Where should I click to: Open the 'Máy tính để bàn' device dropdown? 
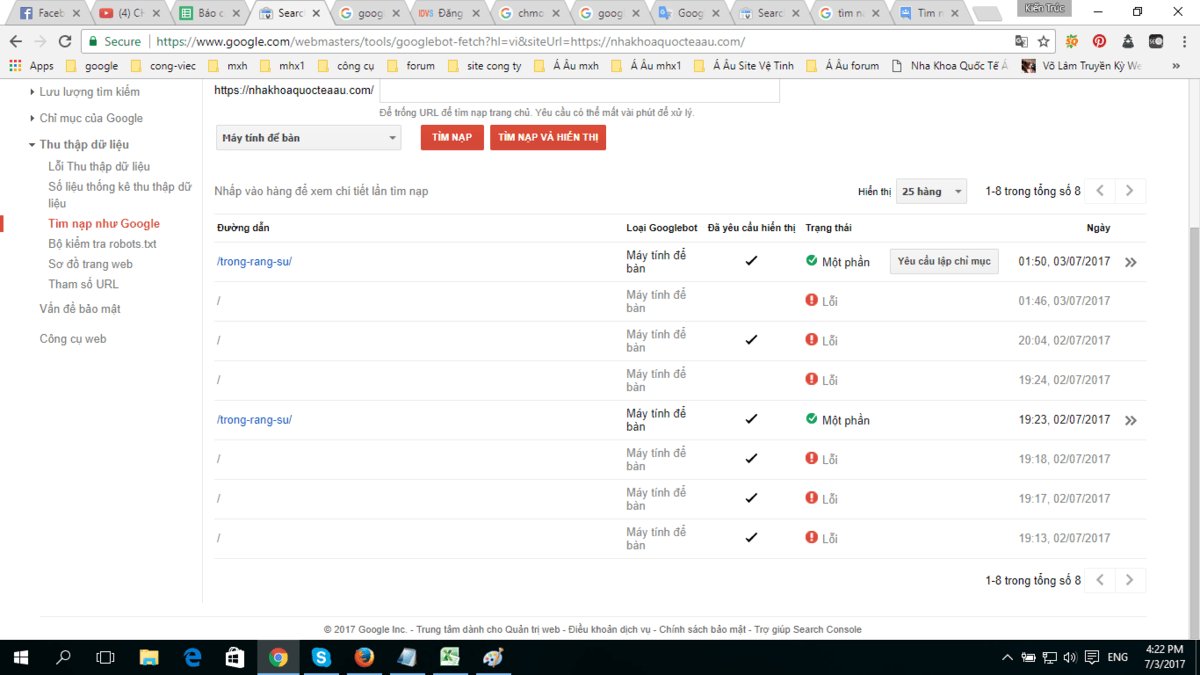pos(309,138)
